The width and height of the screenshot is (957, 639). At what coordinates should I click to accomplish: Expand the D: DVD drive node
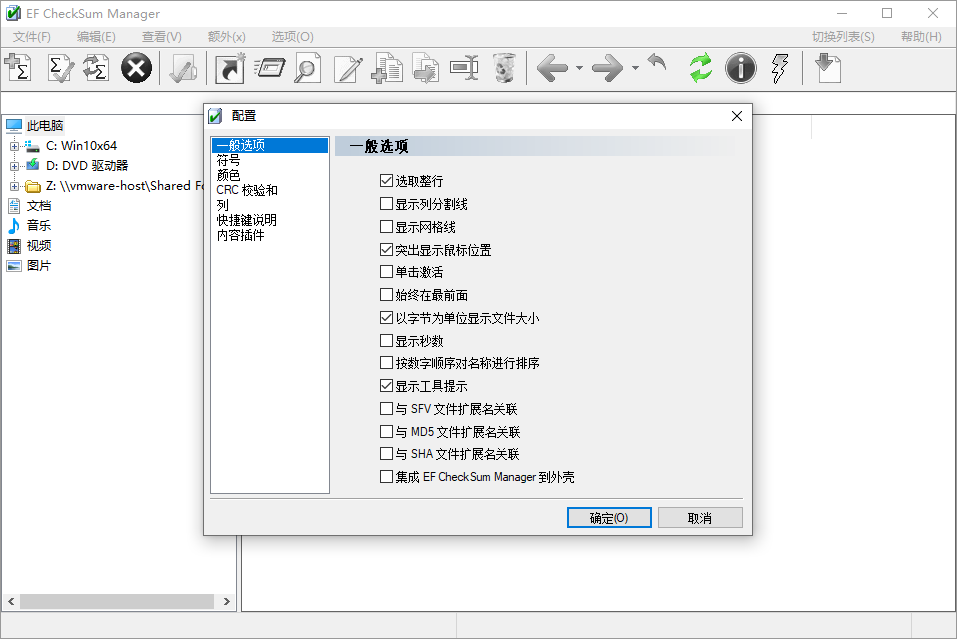(x=14, y=166)
